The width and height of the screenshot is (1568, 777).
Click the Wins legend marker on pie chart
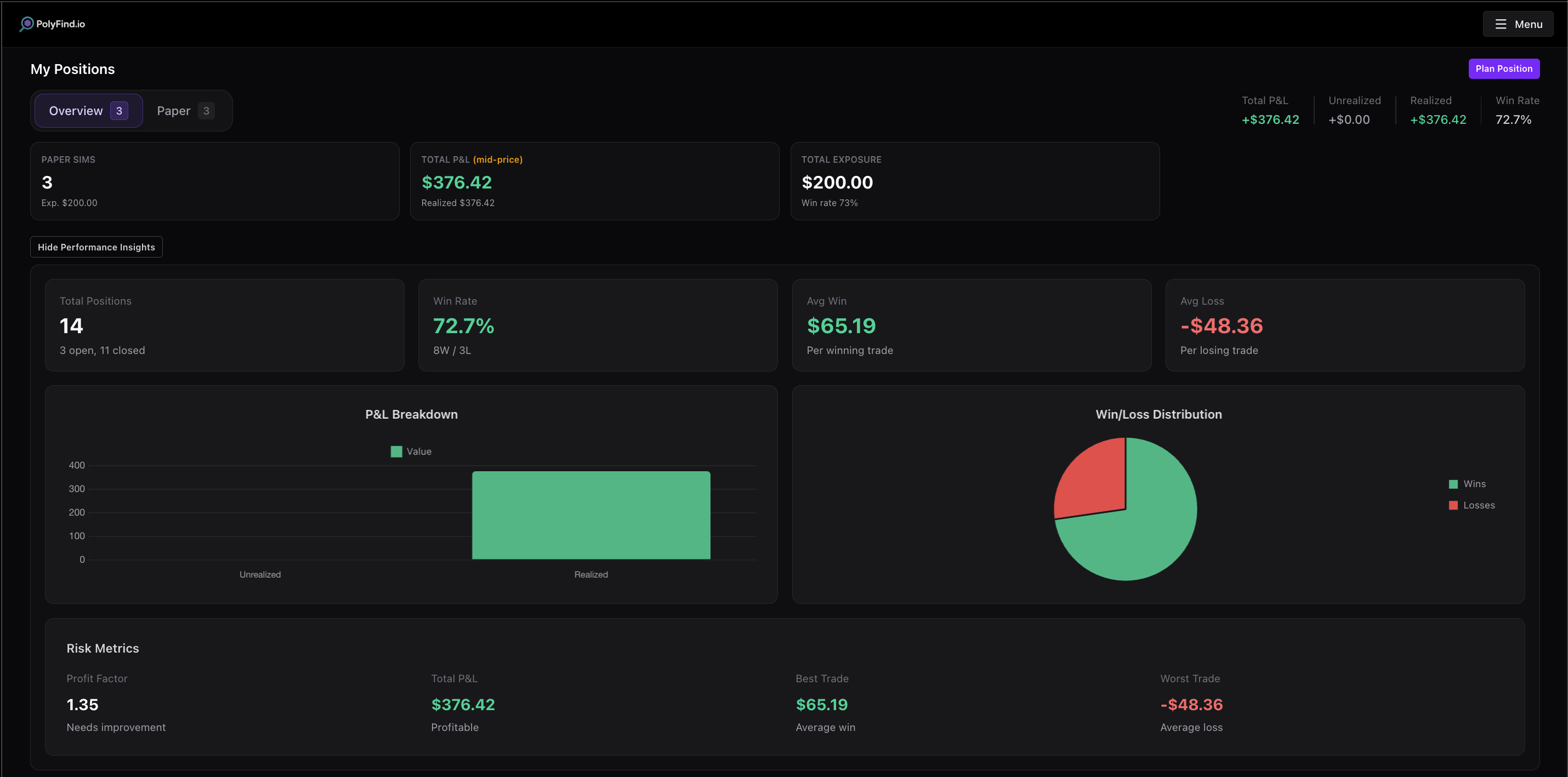click(1453, 483)
